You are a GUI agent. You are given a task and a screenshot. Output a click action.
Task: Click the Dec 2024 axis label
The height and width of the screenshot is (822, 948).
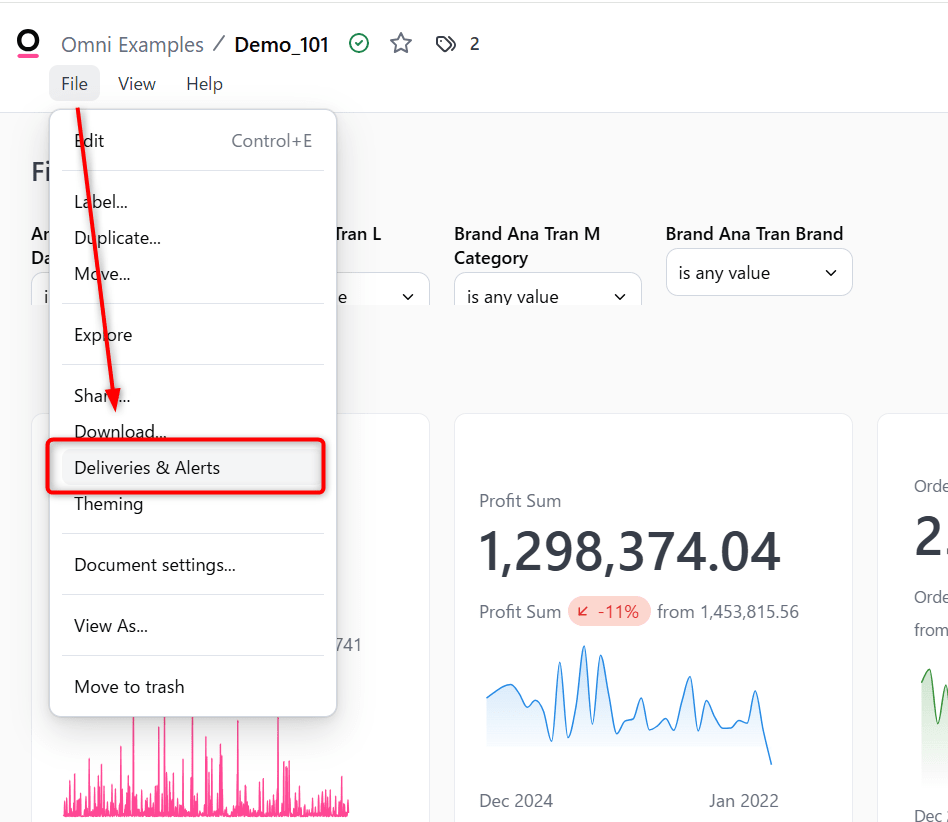[516, 801]
